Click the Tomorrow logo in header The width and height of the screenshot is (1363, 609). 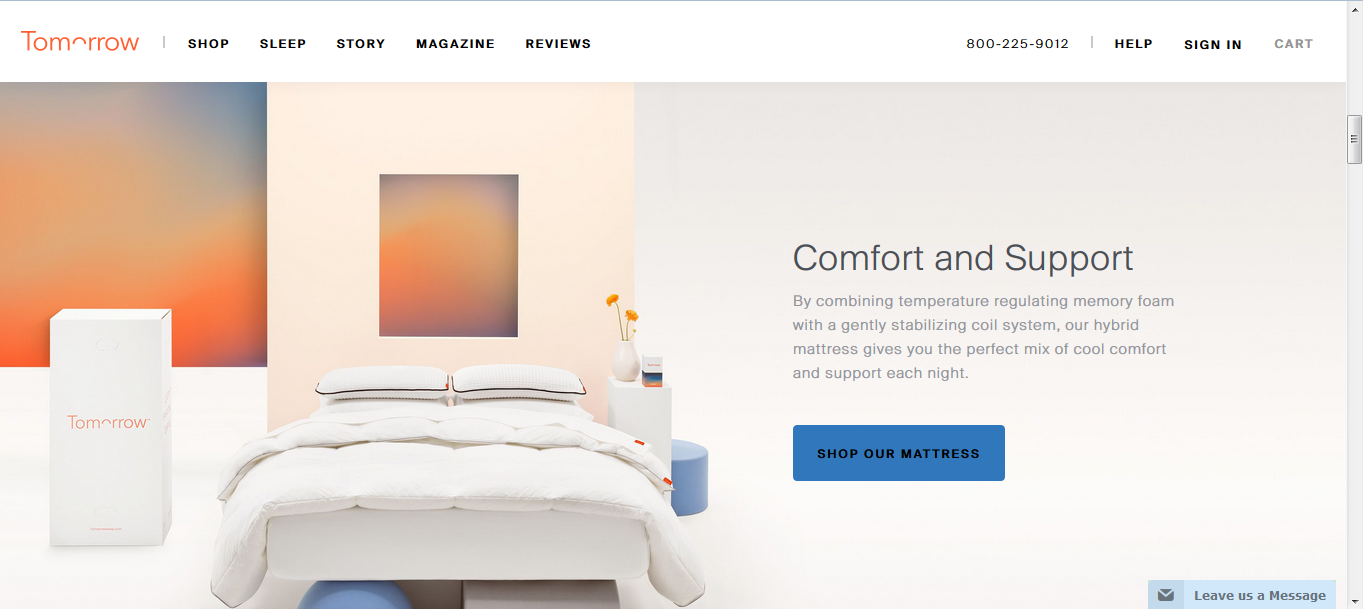pos(80,42)
